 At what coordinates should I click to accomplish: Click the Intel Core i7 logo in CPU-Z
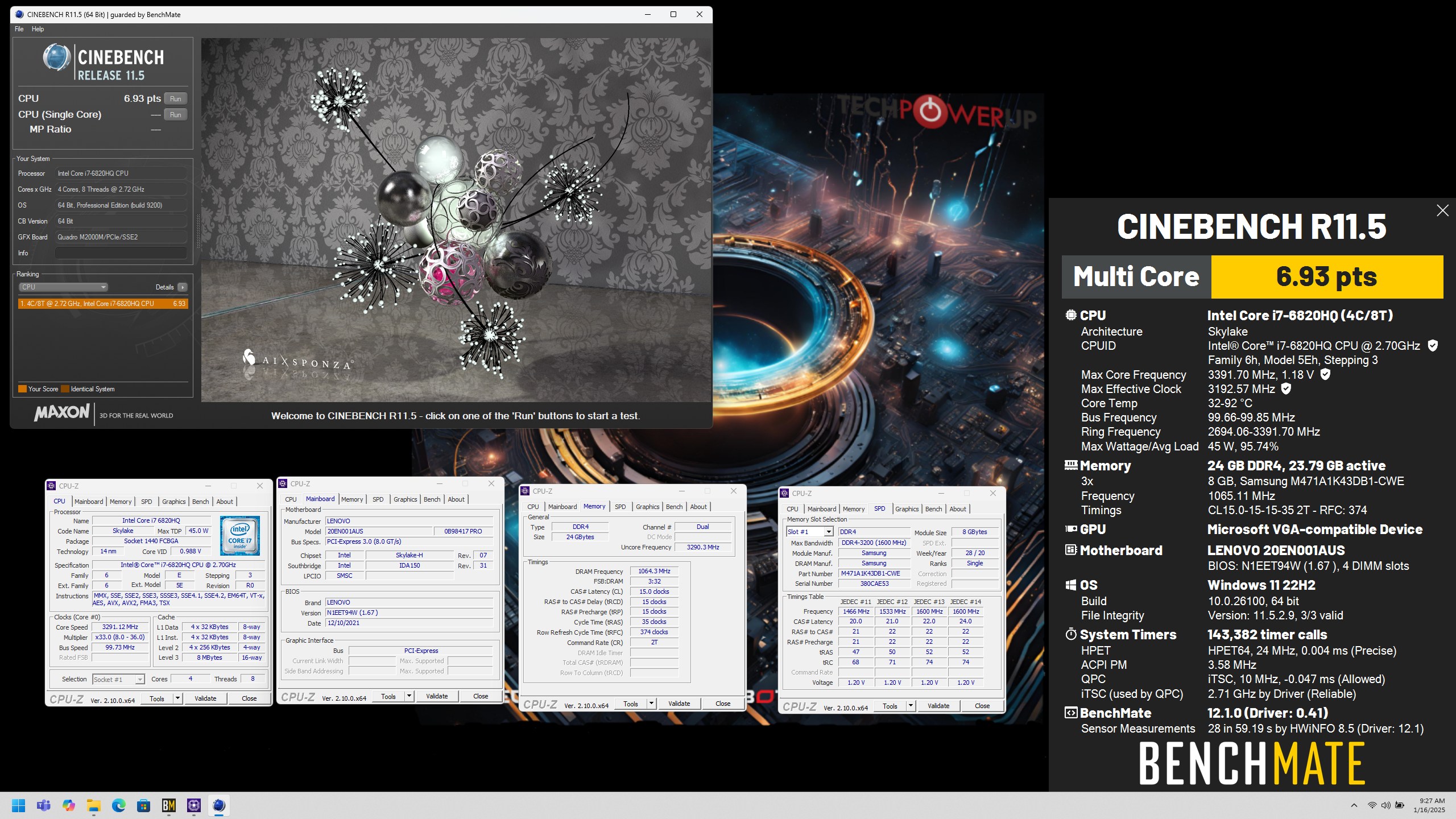pos(240,535)
